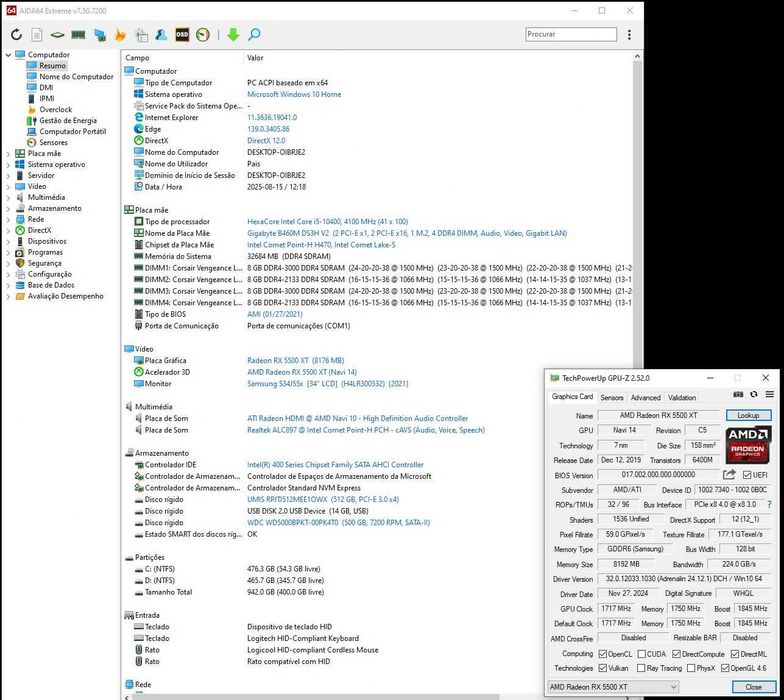Expand the Armazenamento tree node
This screenshot has height=700, width=784.
click(x=8, y=208)
